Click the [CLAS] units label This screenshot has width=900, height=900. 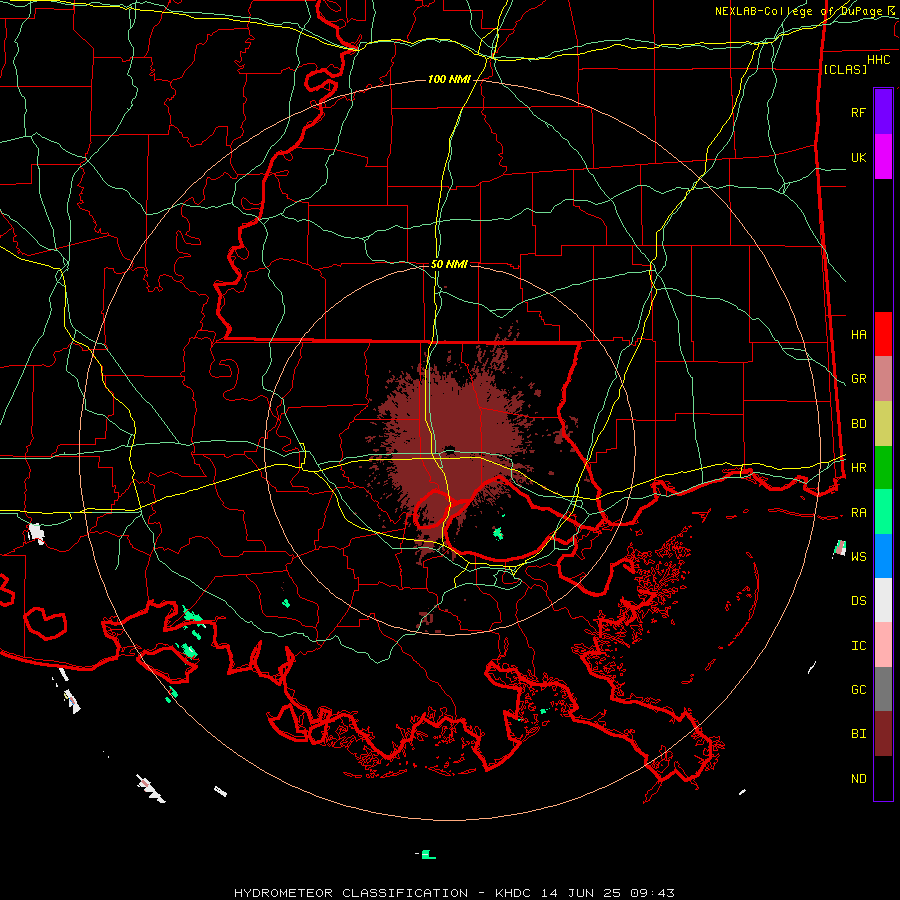(845, 69)
